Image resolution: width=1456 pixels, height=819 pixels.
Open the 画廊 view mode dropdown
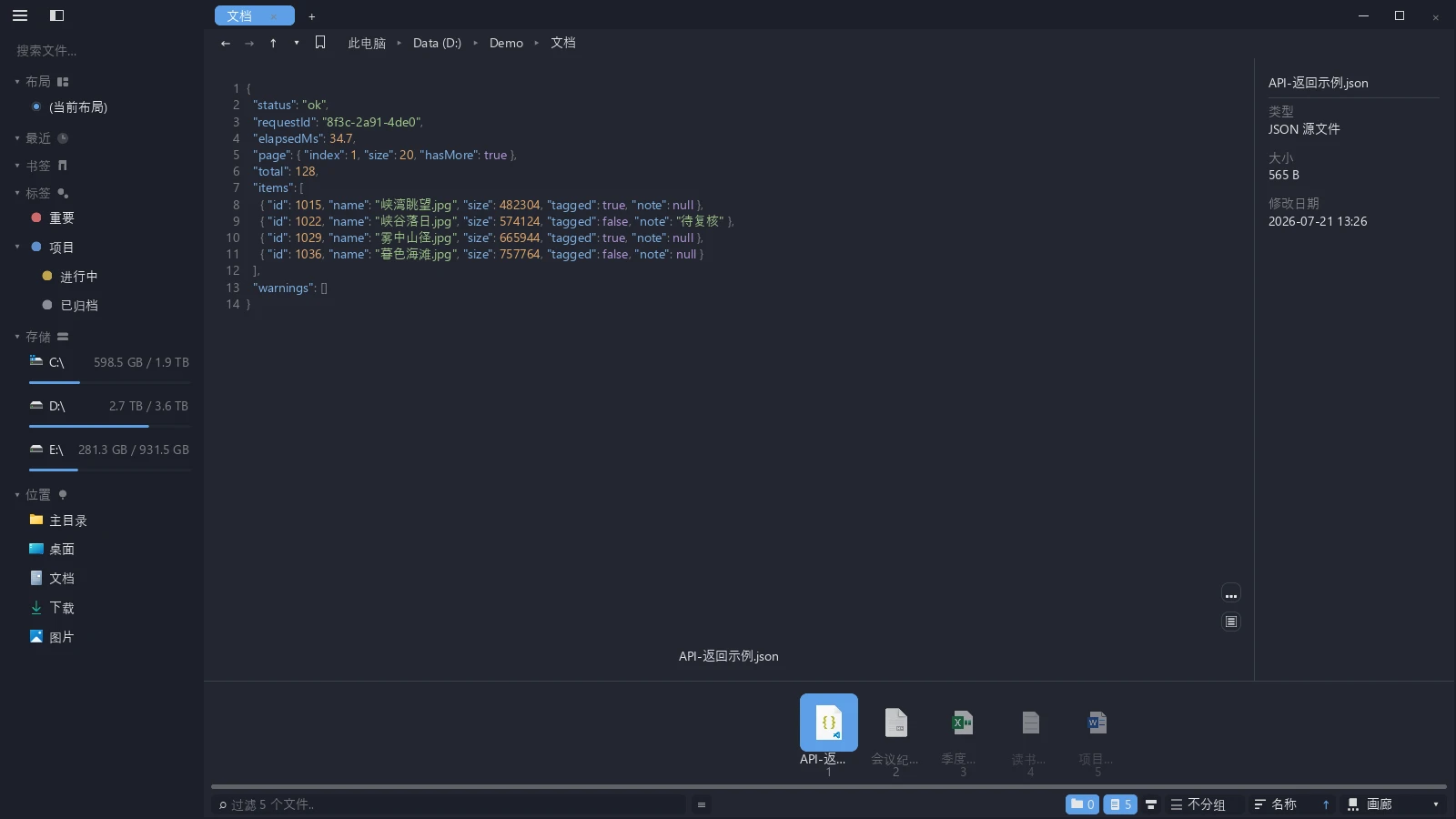pos(1392,804)
